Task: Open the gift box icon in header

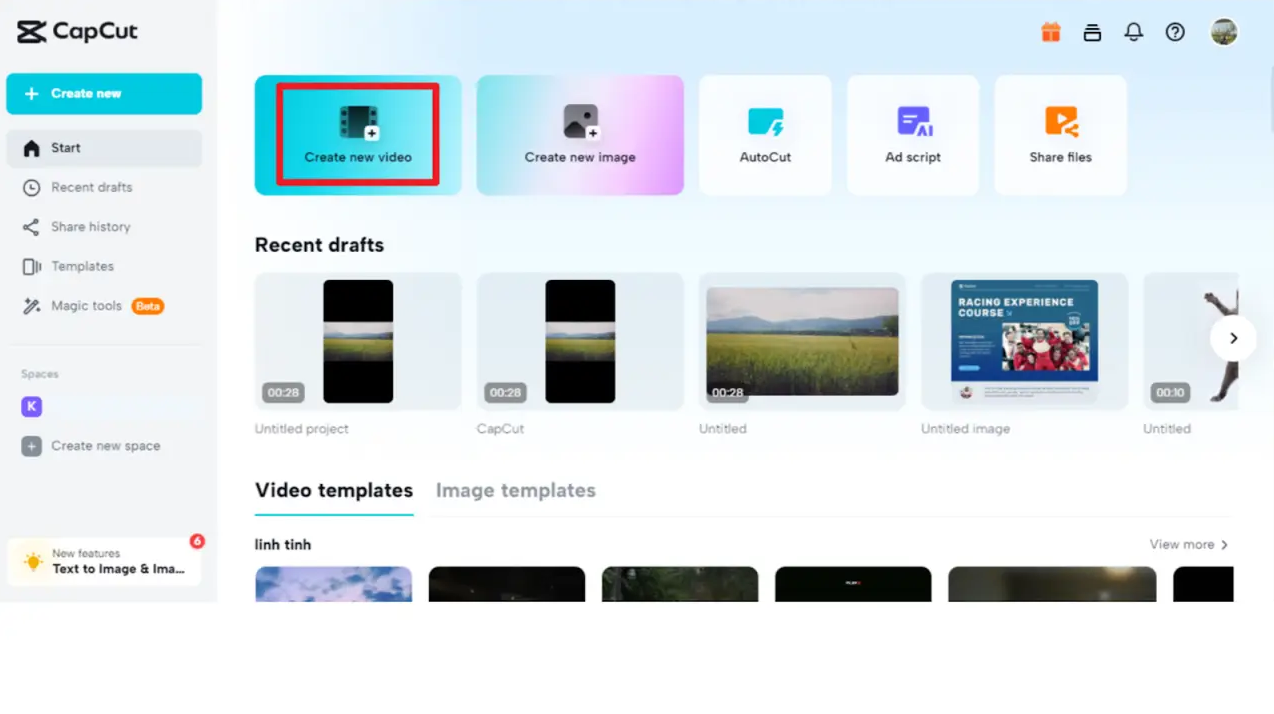Action: pyautogui.click(x=1051, y=32)
